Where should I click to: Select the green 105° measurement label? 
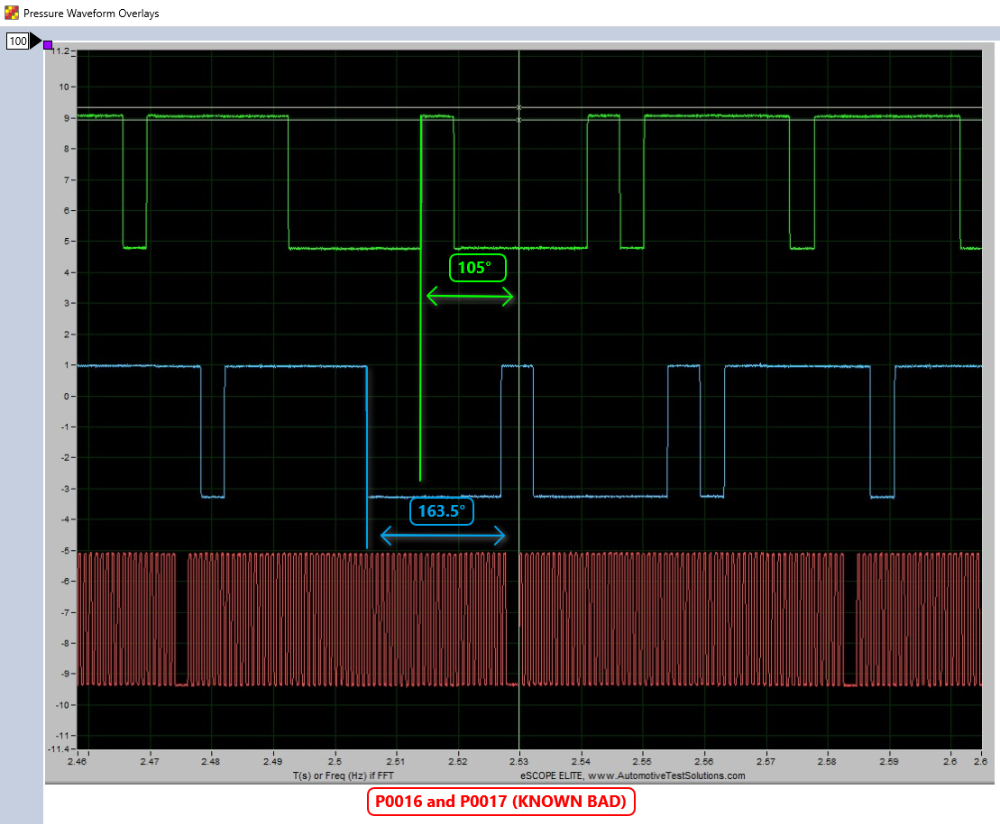[477, 267]
